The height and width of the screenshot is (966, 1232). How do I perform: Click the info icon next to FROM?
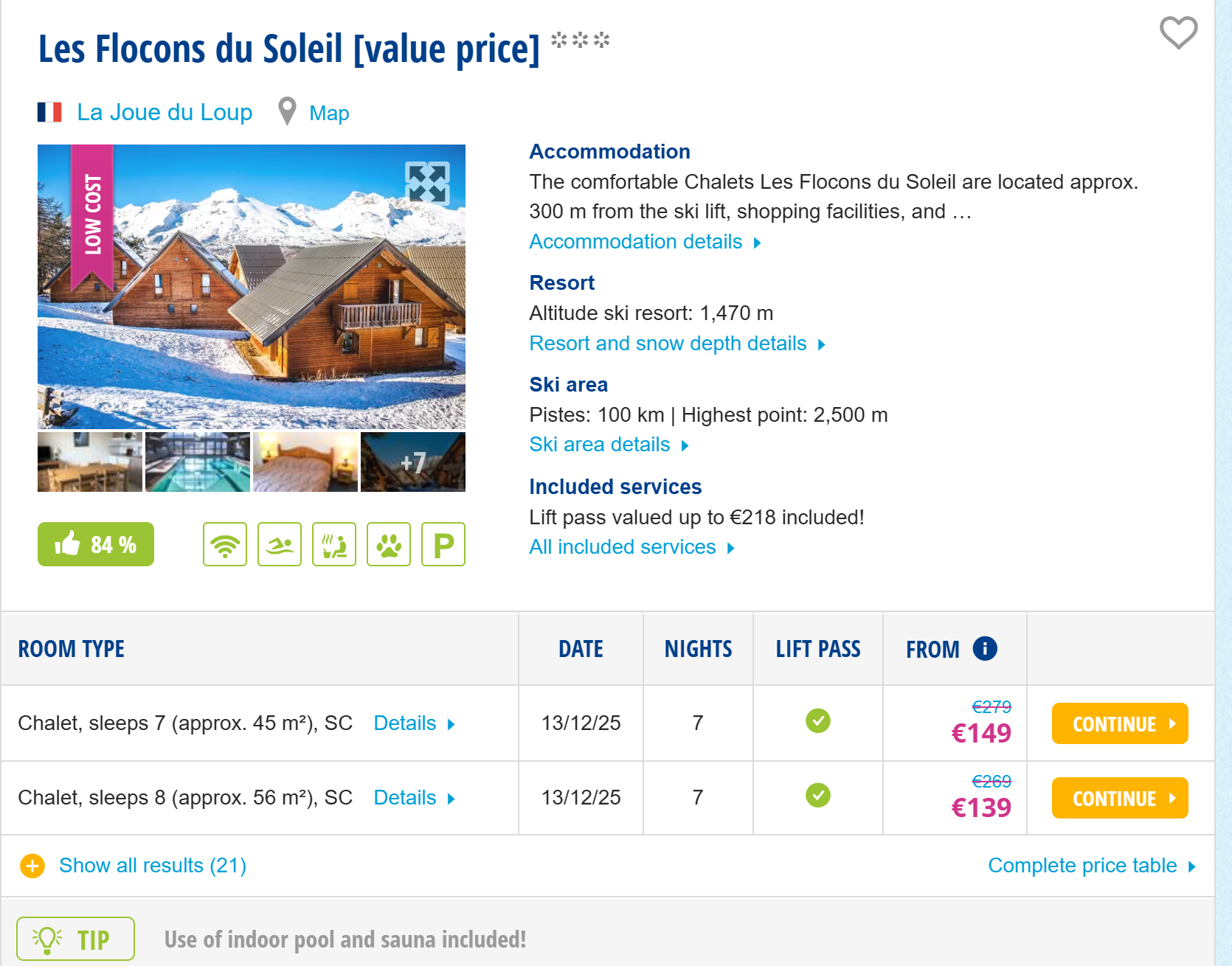tap(985, 648)
